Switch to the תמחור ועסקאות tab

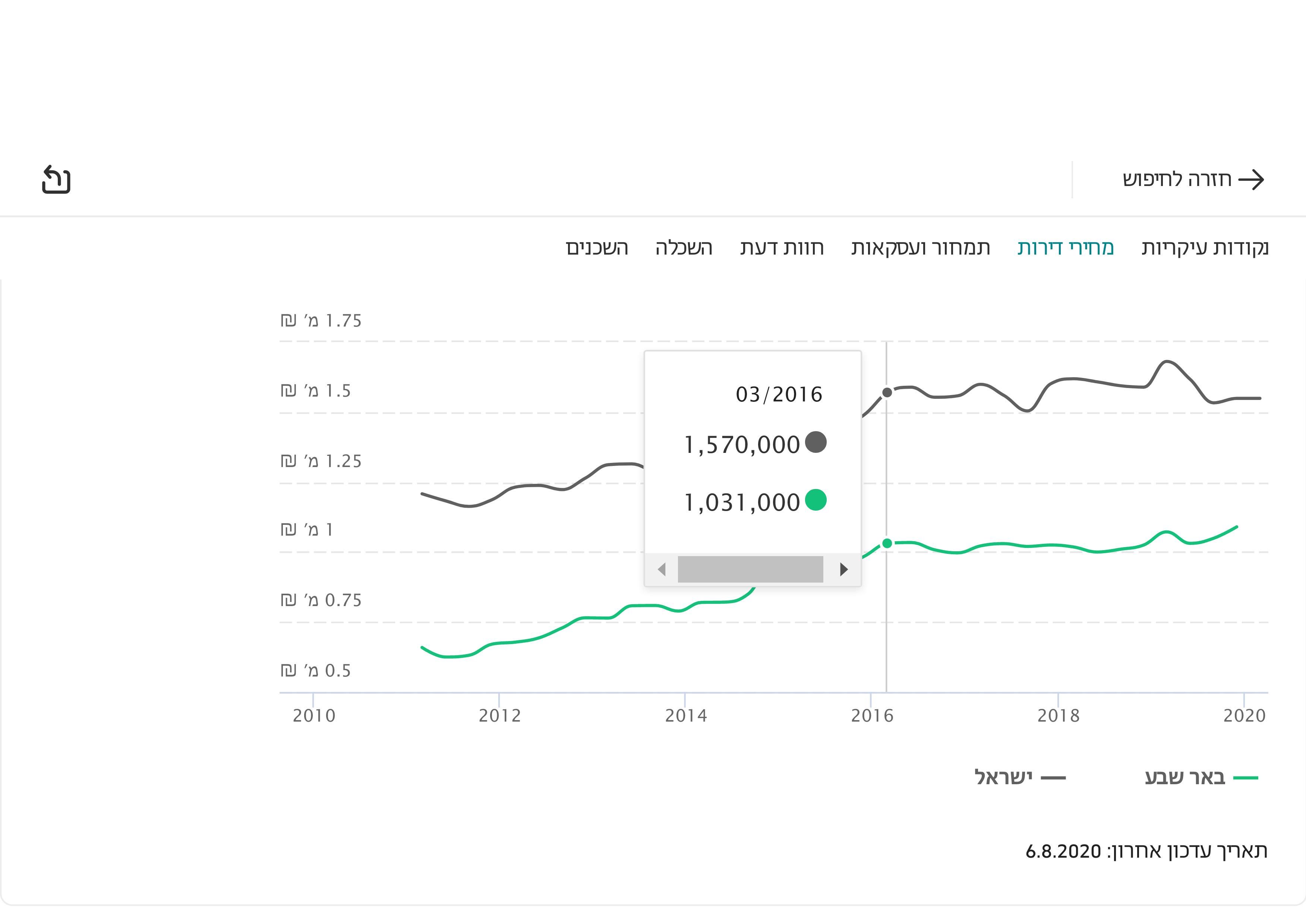(x=920, y=248)
